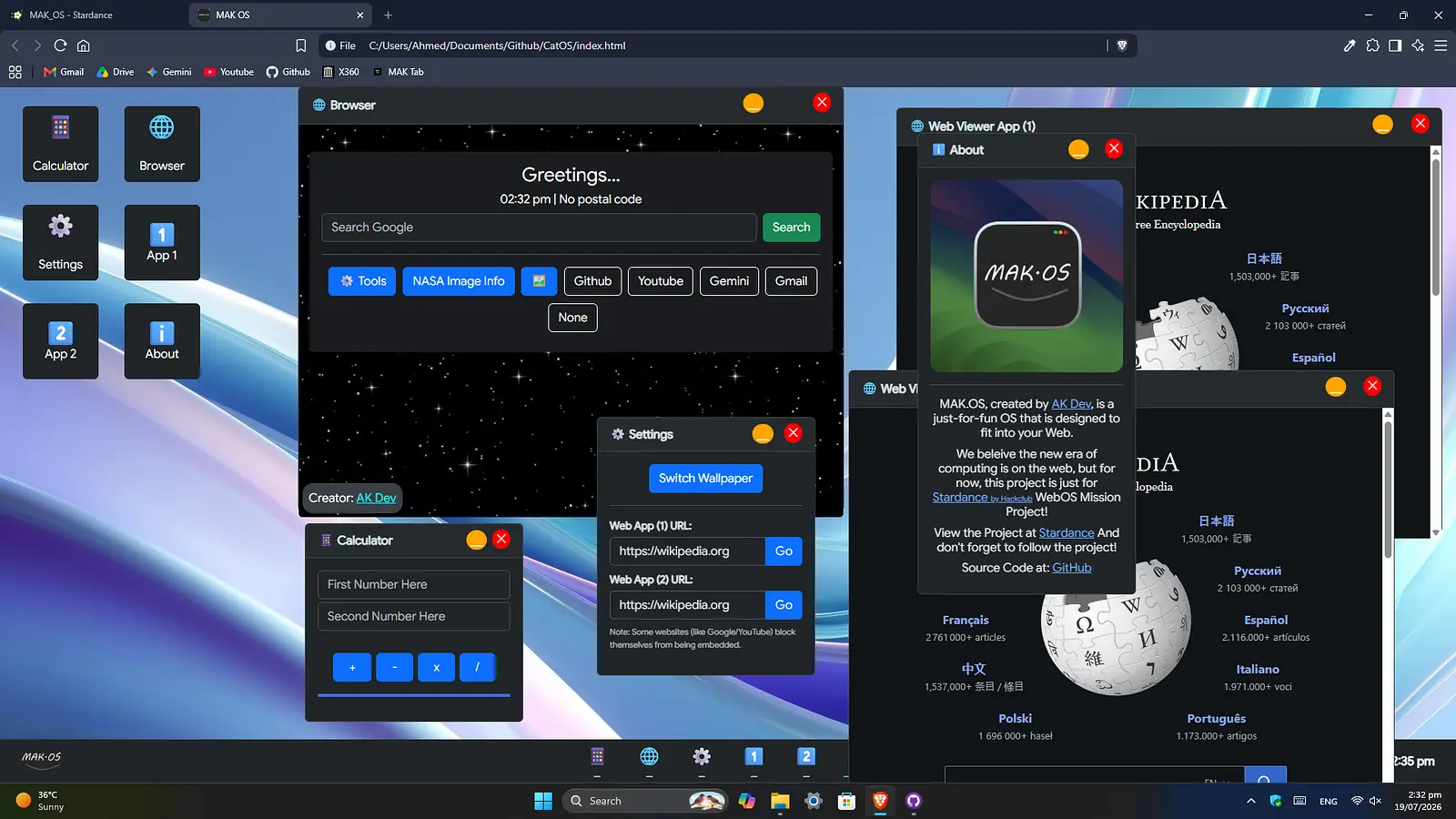
Task: Click the Github shortcut button in Browser window
Action: point(592,281)
